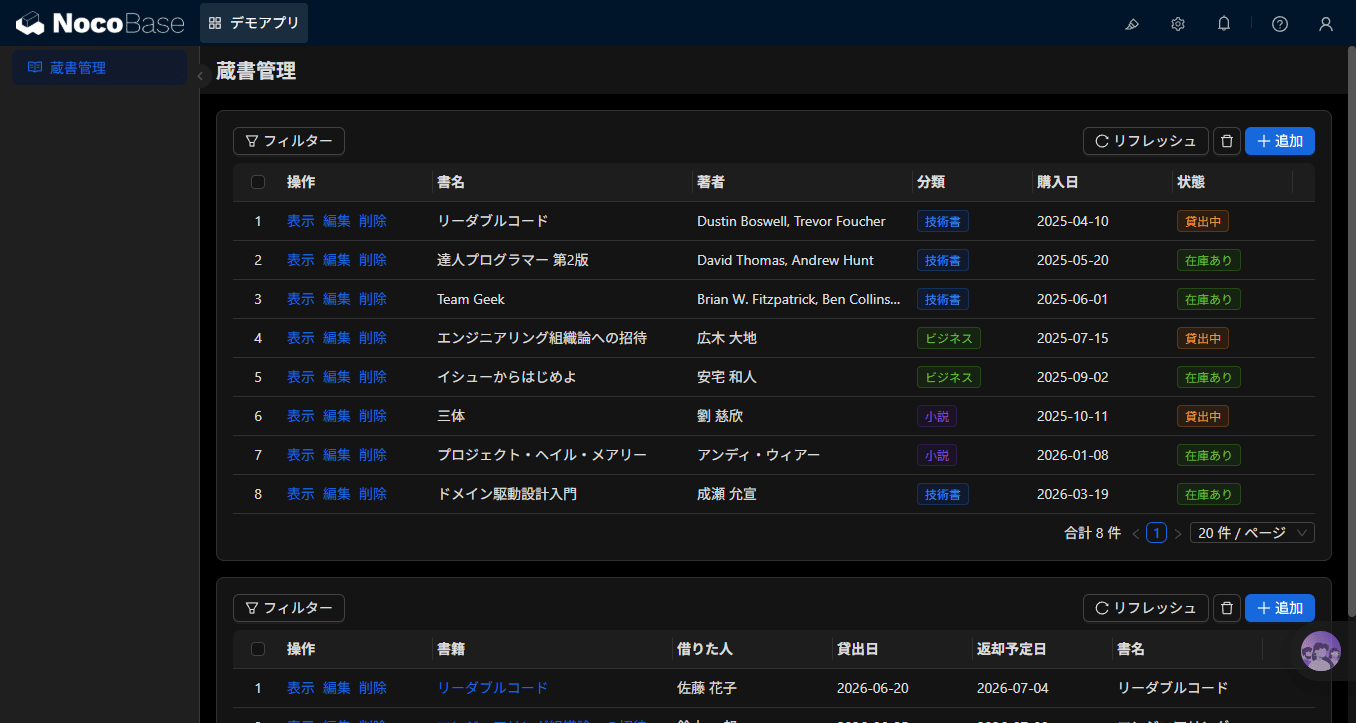Click trash delete icon in books table
The image size is (1356, 723).
click(x=1227, y=141)
